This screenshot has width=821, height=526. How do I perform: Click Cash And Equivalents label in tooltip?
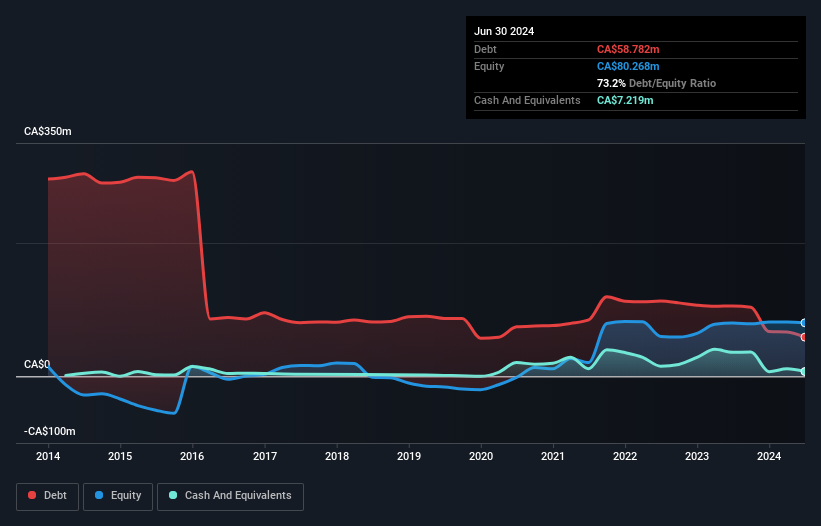[x=527, y=100]
